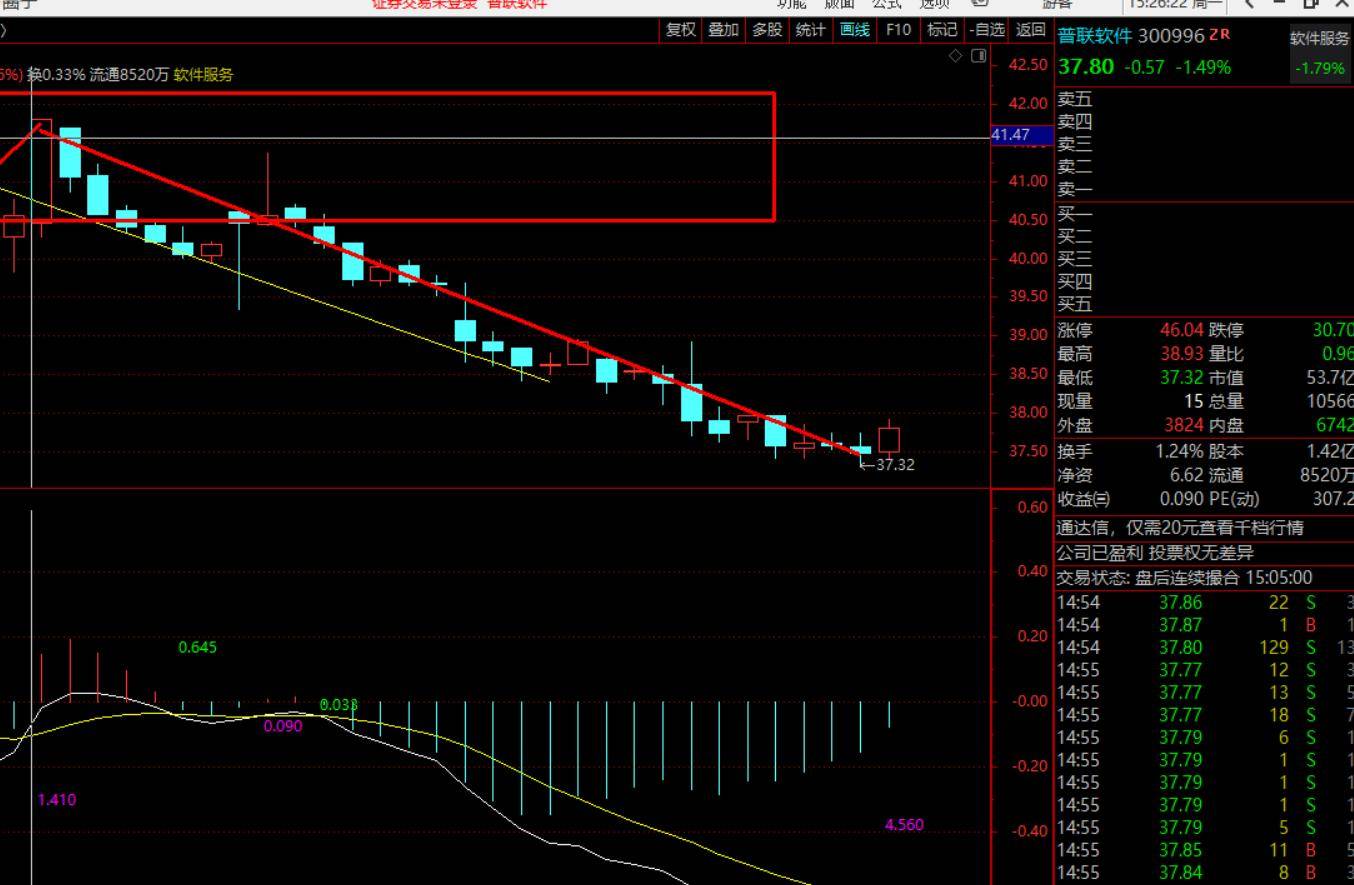Image resolution: width=1354 pixels, height=885 pixels.
Task: Click the latest red candlestick on the chart
Action: [889, 439]
